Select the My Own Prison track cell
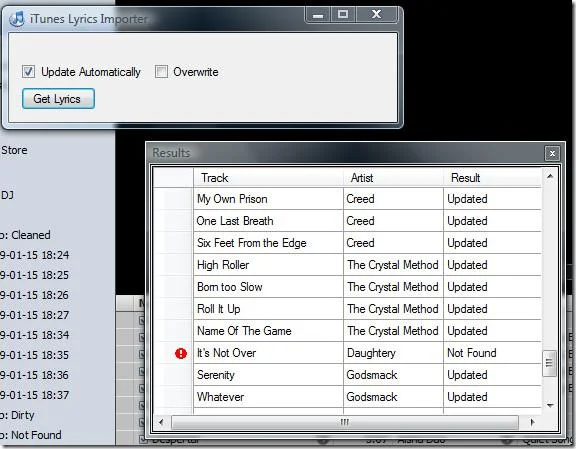Image resolution: width=576 pixels, height=449 pixels. (x=268, y=199)
